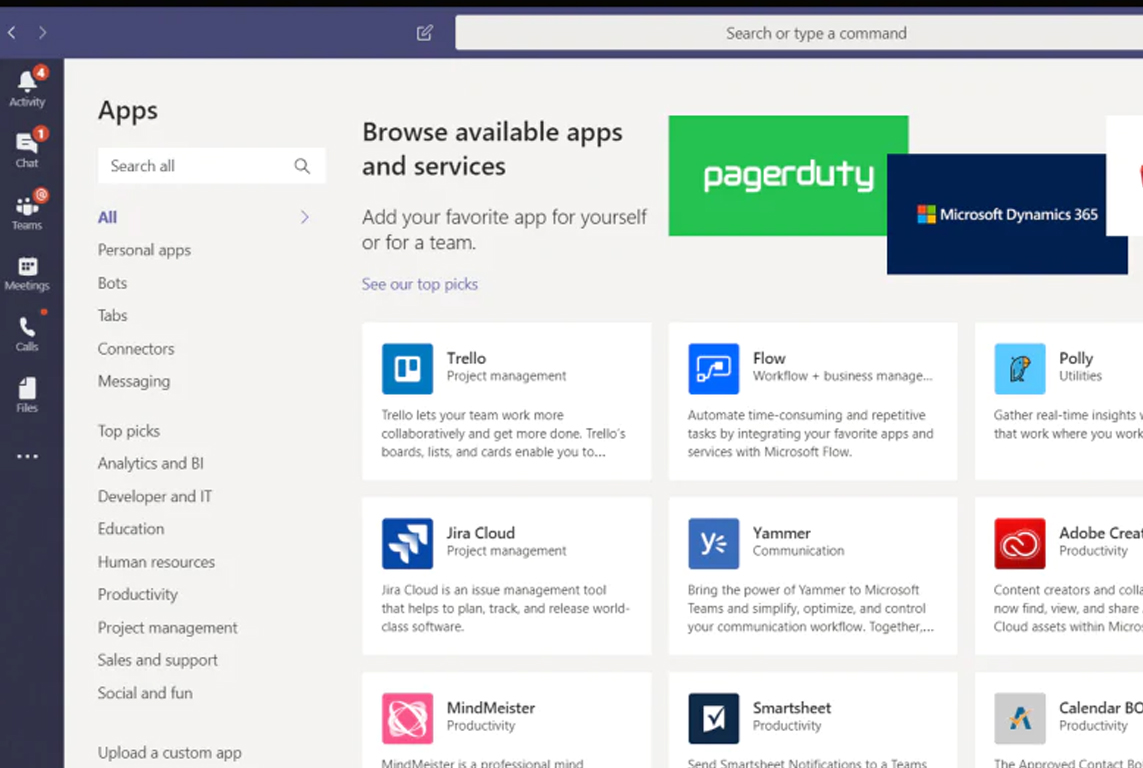This screenshot has height=768, width=1143.
Task: Click the new chat compose icon
Action: (x=425, y=33)
